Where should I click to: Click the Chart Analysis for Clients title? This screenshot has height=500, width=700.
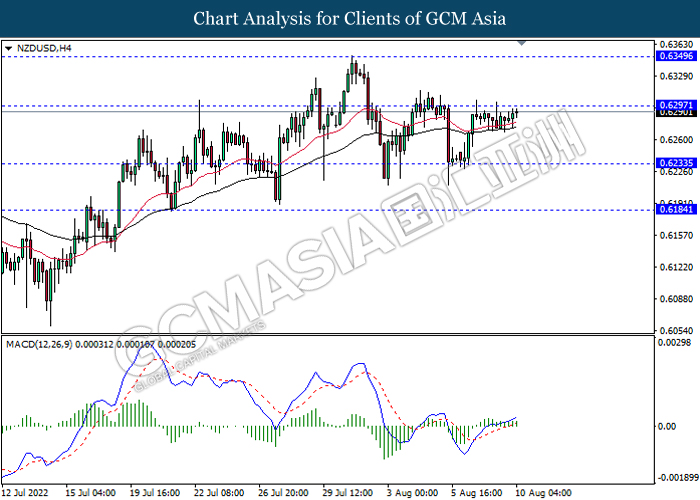(x=350, y=19)
